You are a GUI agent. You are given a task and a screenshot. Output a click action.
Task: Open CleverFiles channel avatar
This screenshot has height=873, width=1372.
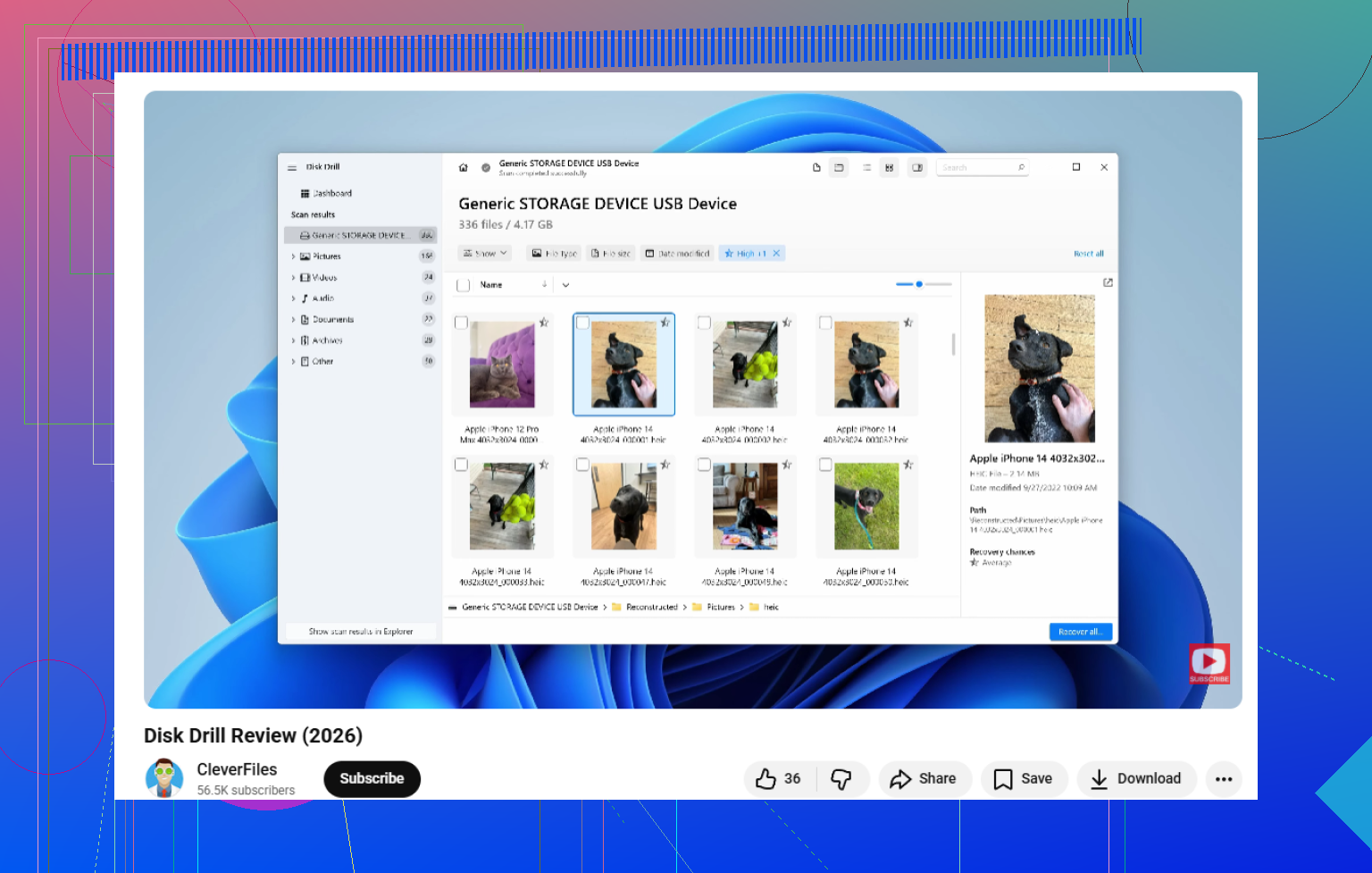[163, 778]
